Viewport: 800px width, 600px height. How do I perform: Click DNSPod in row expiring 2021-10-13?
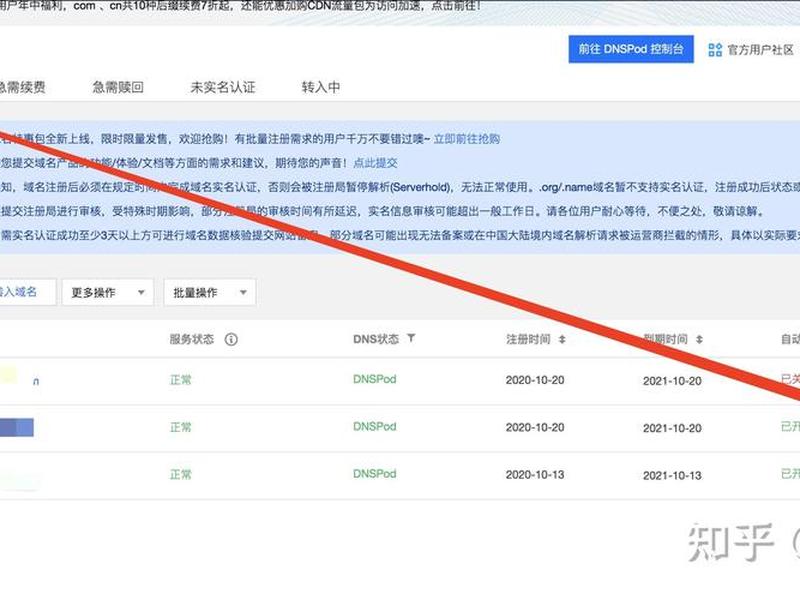pos(374,474)
